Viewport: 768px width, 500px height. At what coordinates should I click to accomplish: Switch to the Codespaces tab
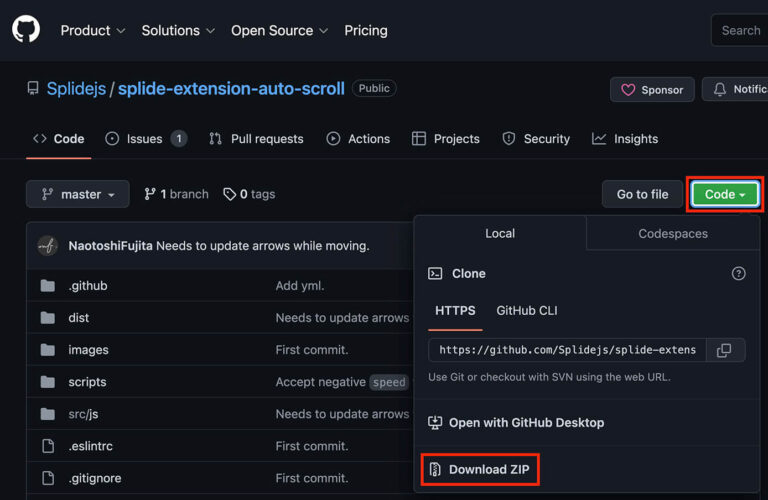[672, 234]
